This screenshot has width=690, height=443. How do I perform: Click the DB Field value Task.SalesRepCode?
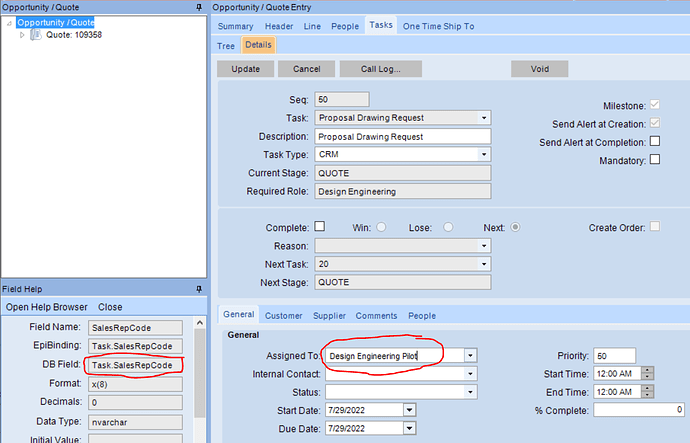[x=135, y=365]
